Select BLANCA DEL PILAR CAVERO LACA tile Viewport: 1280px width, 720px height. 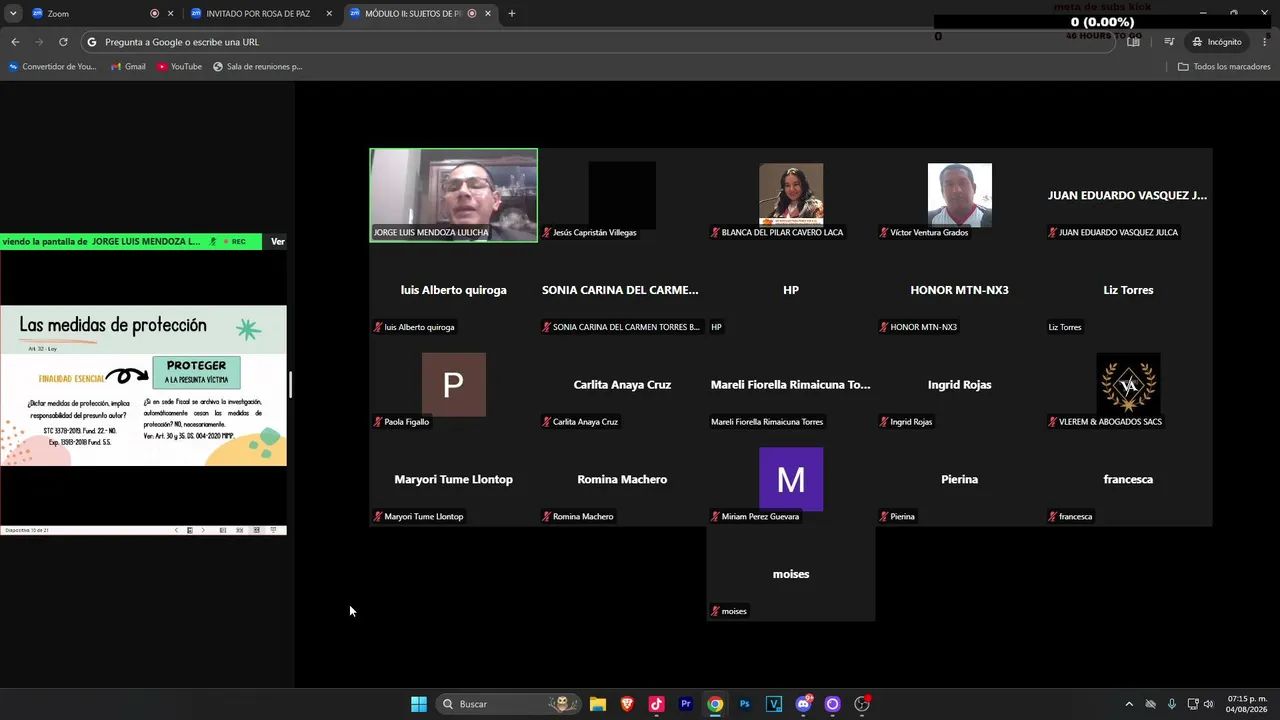791,195
